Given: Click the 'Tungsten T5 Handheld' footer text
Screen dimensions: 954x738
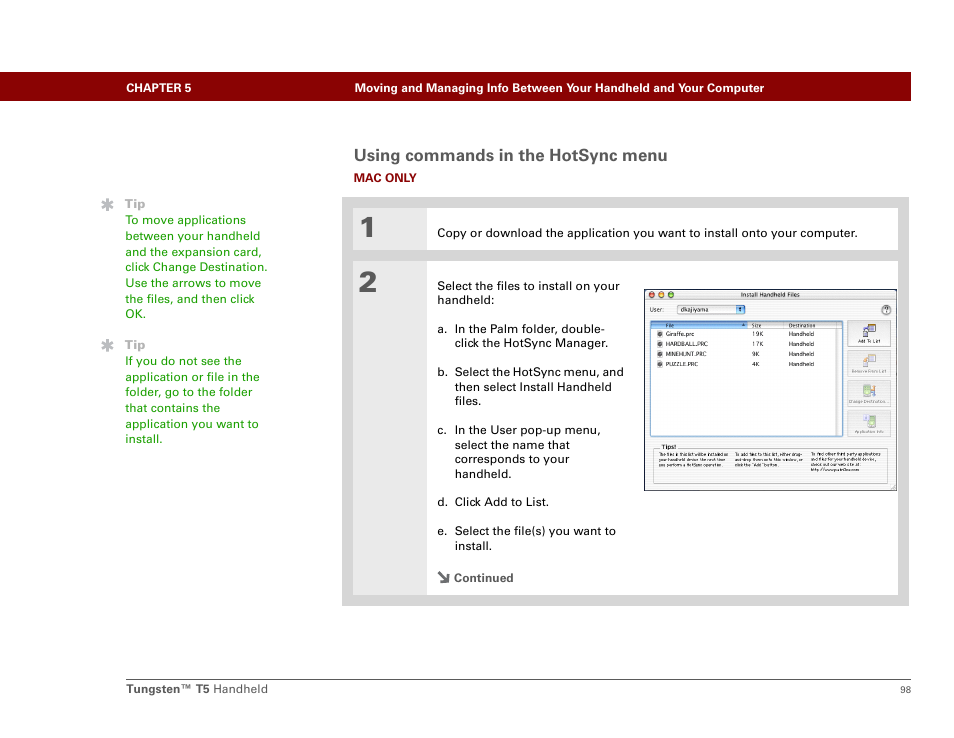Looking at the screenshot, I should point(197,689).
